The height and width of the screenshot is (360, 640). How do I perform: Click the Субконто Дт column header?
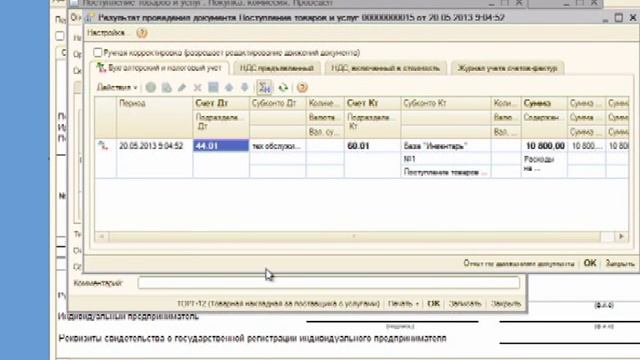coord(278,103)
